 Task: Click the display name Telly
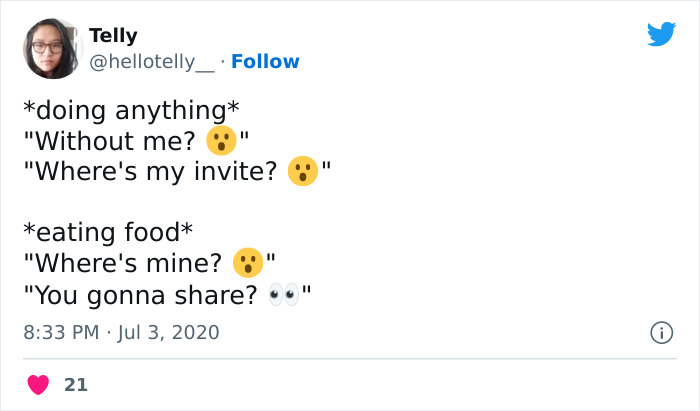[113, 36]
